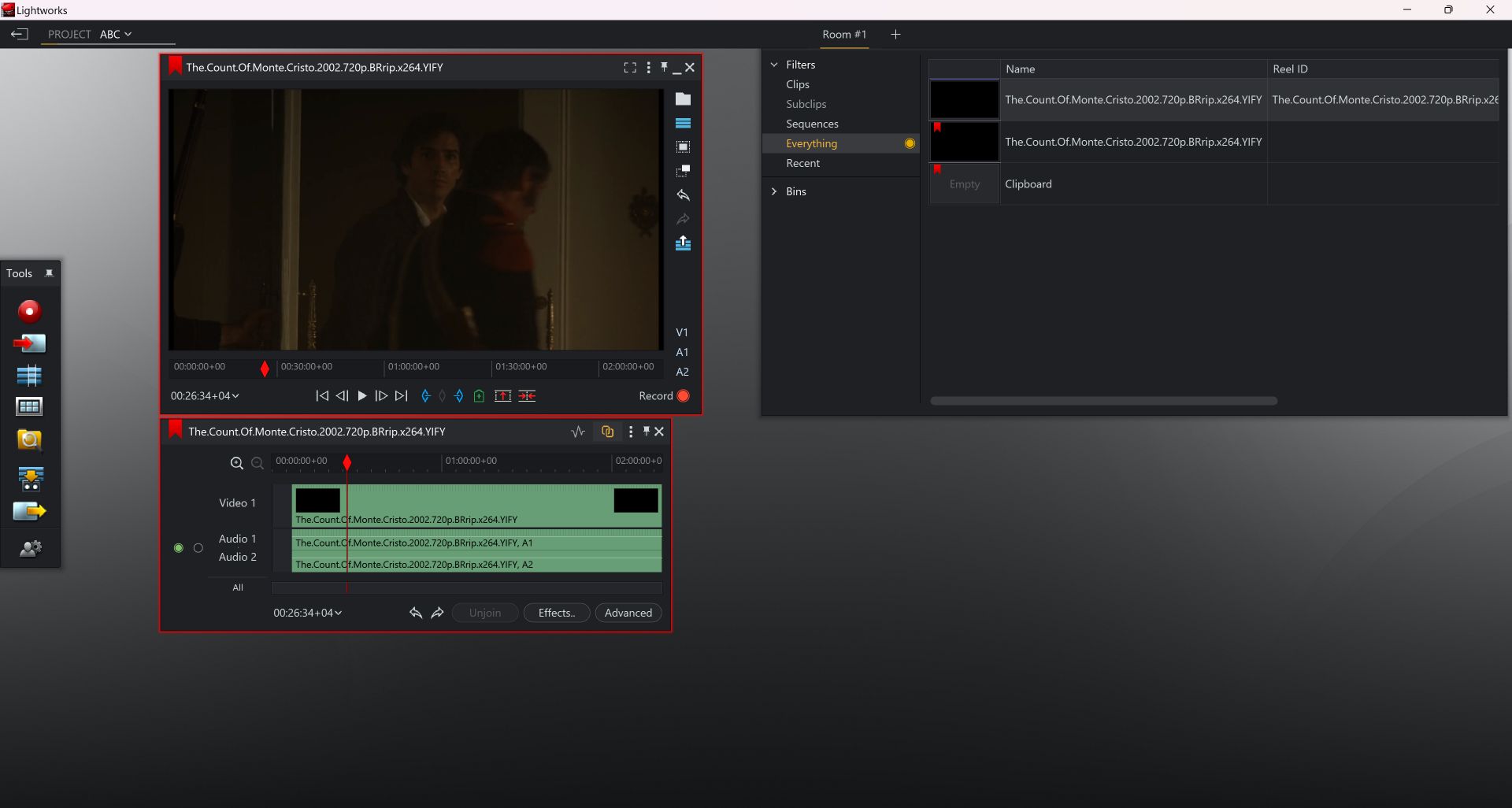This screenshot has width=1512, height=808.
Task: Select the Everything filter
Action: 841,143
